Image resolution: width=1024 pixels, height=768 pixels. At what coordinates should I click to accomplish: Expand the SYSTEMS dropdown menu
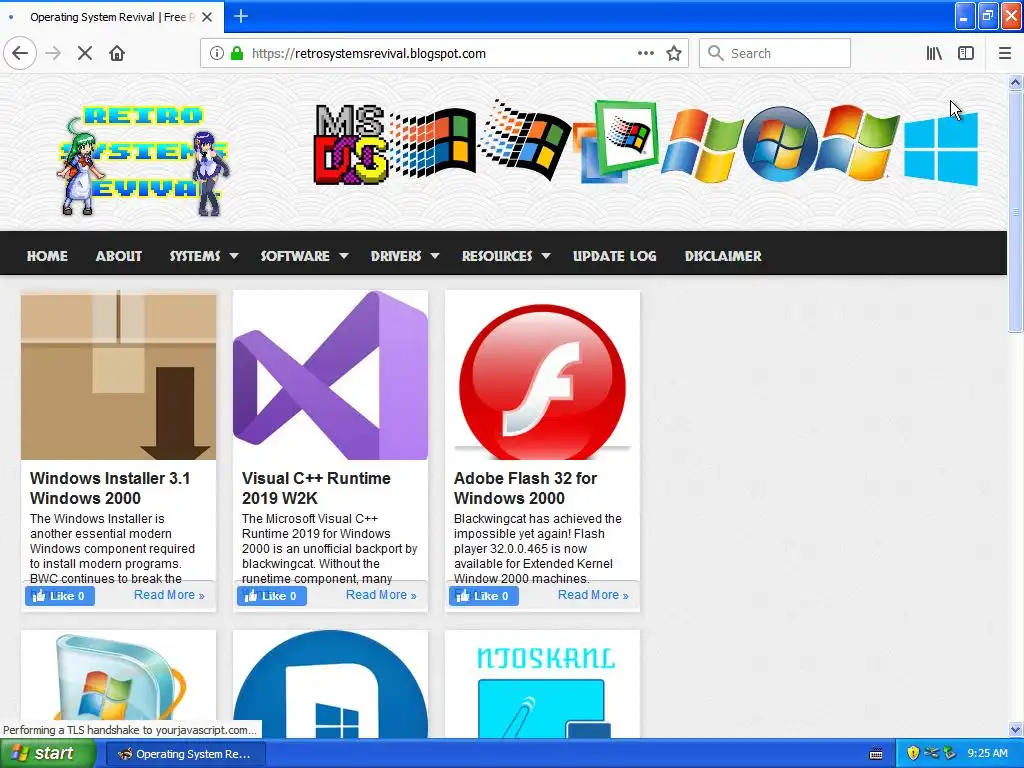pos(203,256)
